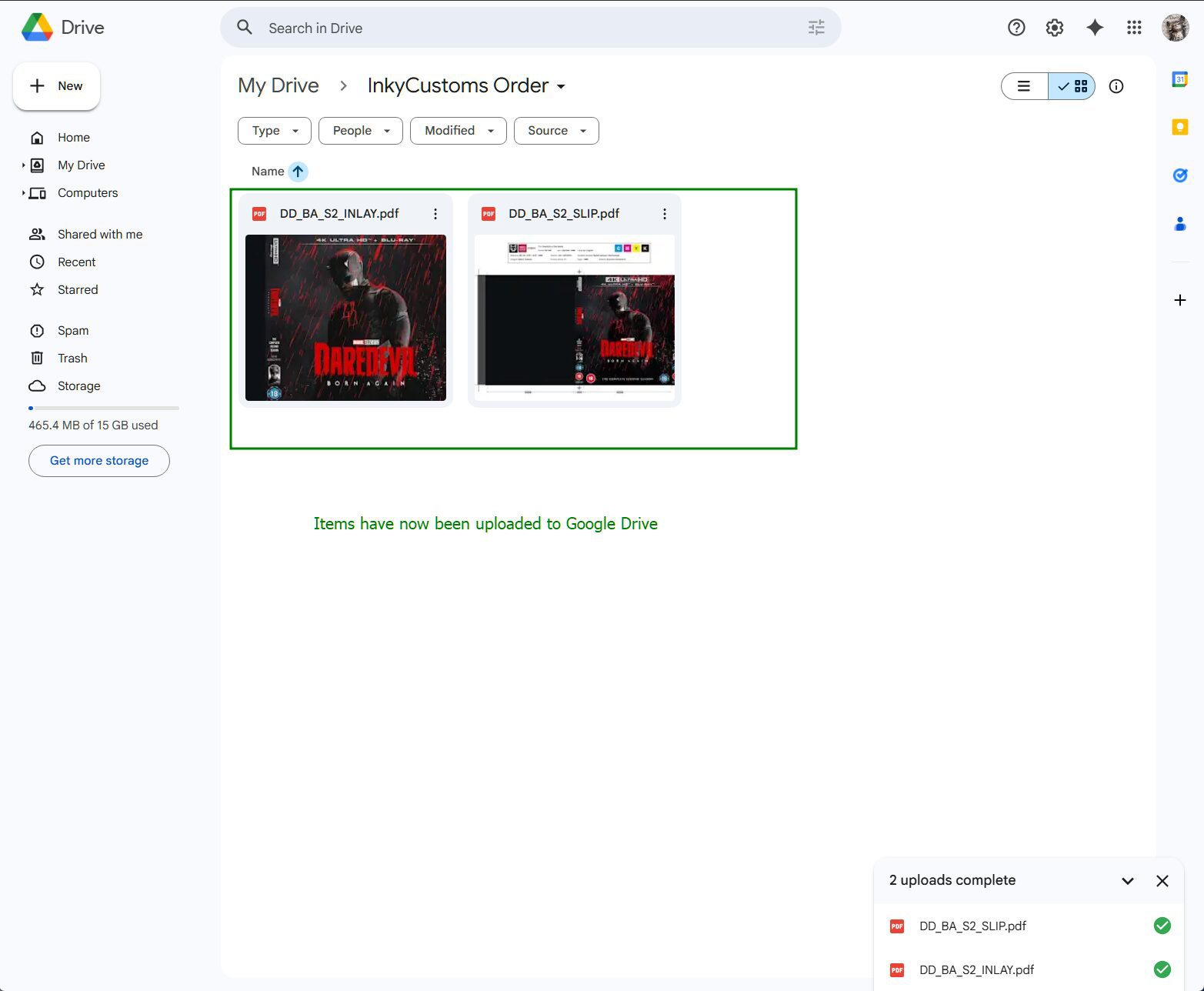This screenshot has width=1204, height=991.
Task: Reverse sort direction arrow next to Name
Action: [x=298, y=172]
